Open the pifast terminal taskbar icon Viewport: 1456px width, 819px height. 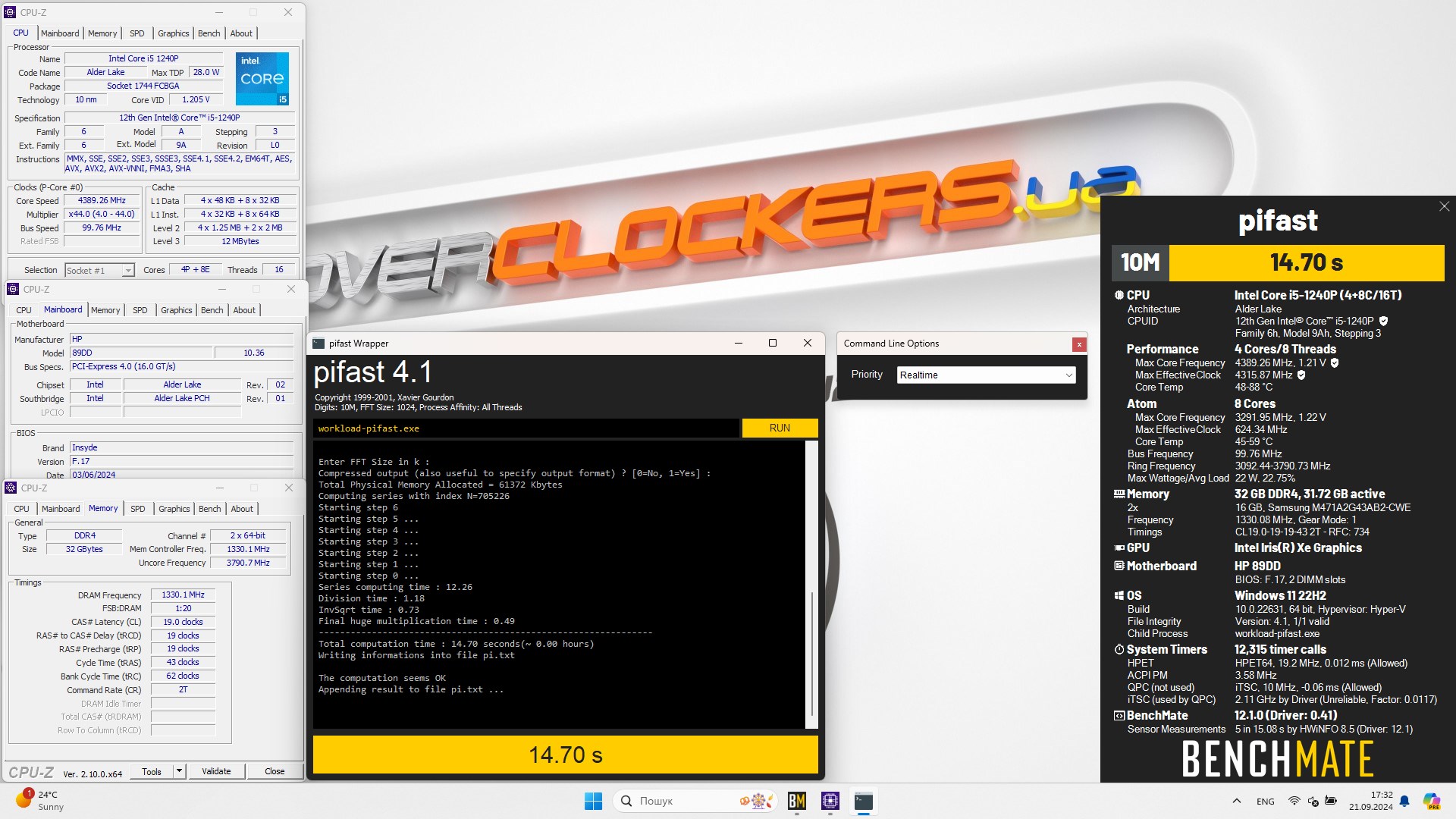click(864, 801)
